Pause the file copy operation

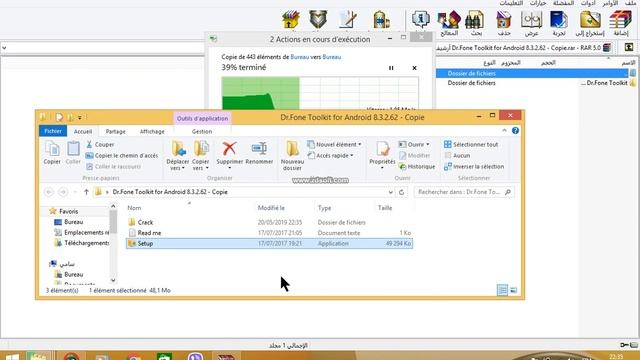[391, 68]
